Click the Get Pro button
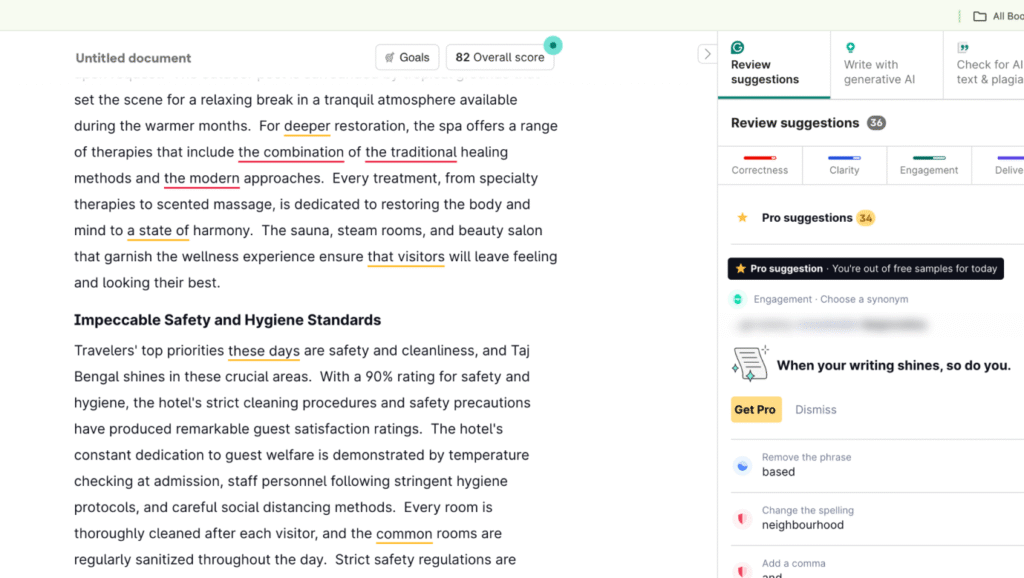Viewport: 1024px width, 578px height. click(x=755, y=410)
